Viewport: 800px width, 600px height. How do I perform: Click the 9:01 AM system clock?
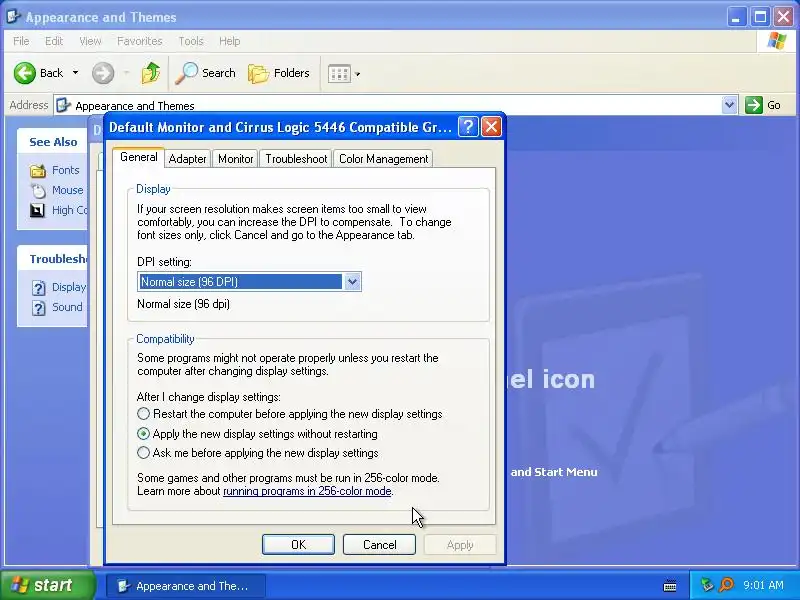click(x=763, y=585)
